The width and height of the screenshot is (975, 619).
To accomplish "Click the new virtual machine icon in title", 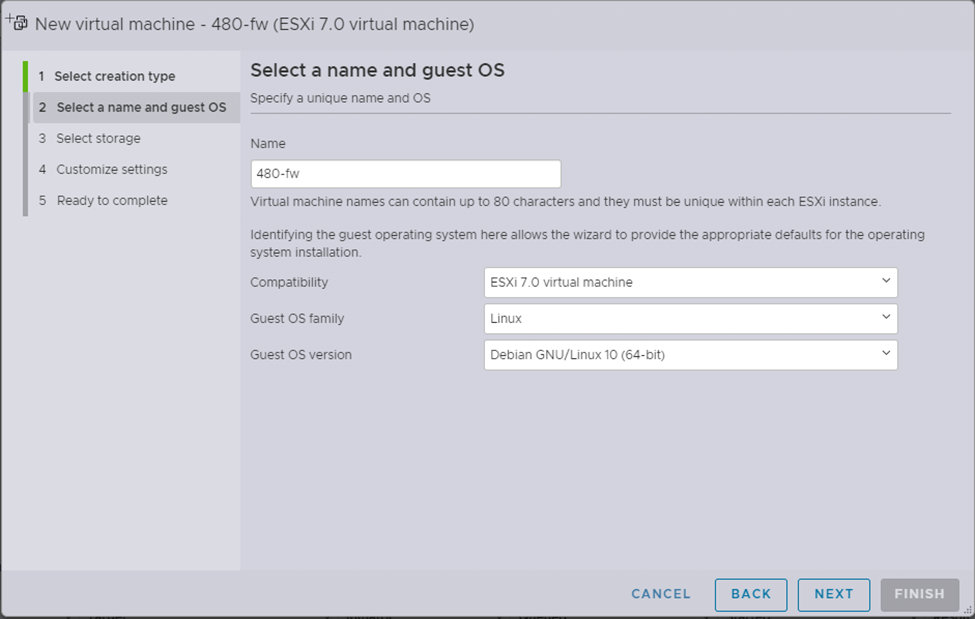I will point(17,22).
